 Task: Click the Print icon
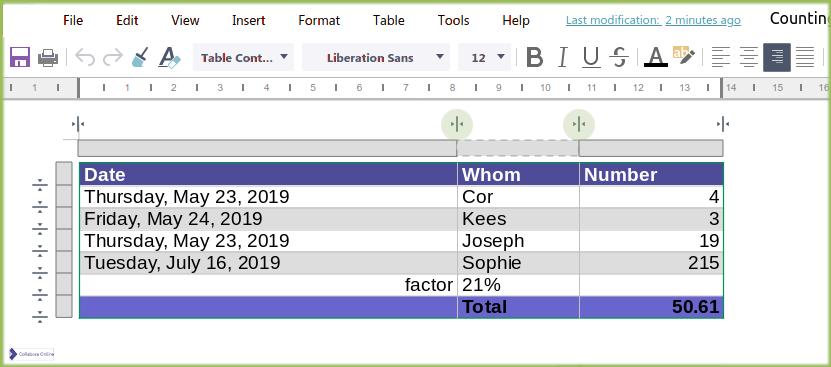point(48,57)
